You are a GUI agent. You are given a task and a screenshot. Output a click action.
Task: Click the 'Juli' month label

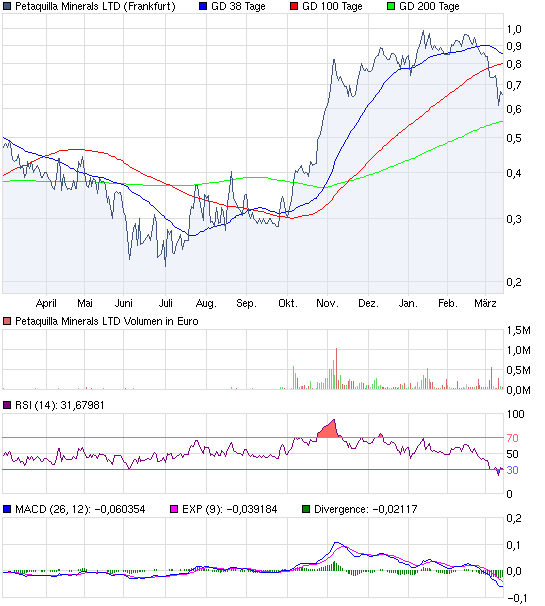(165, 303)
